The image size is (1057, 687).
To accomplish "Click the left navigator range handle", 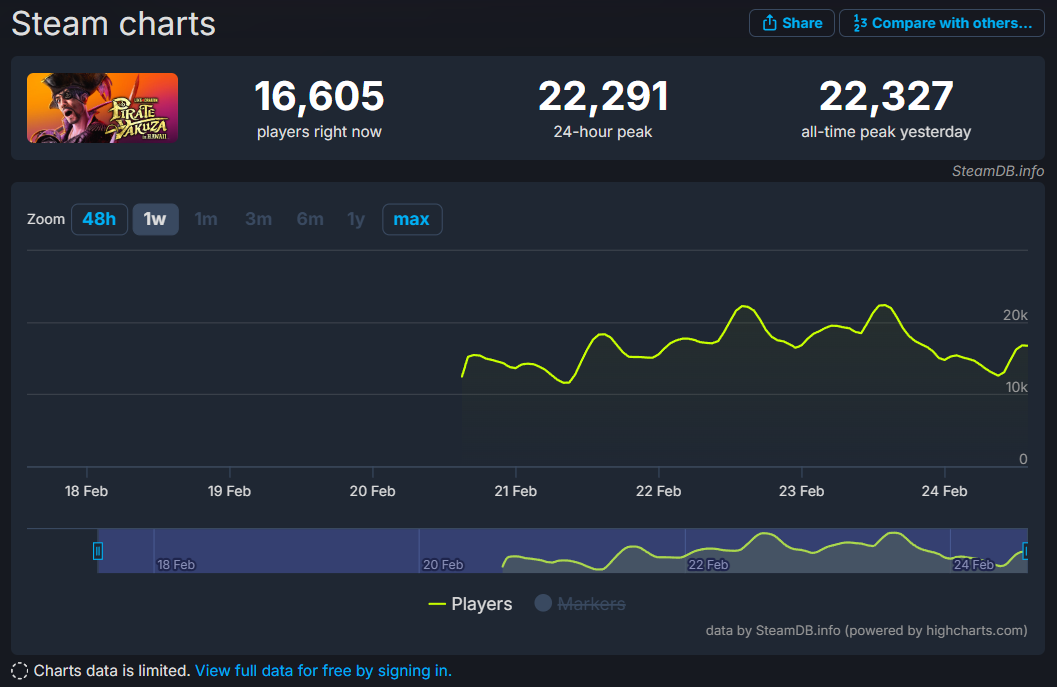I will point(98,550).
